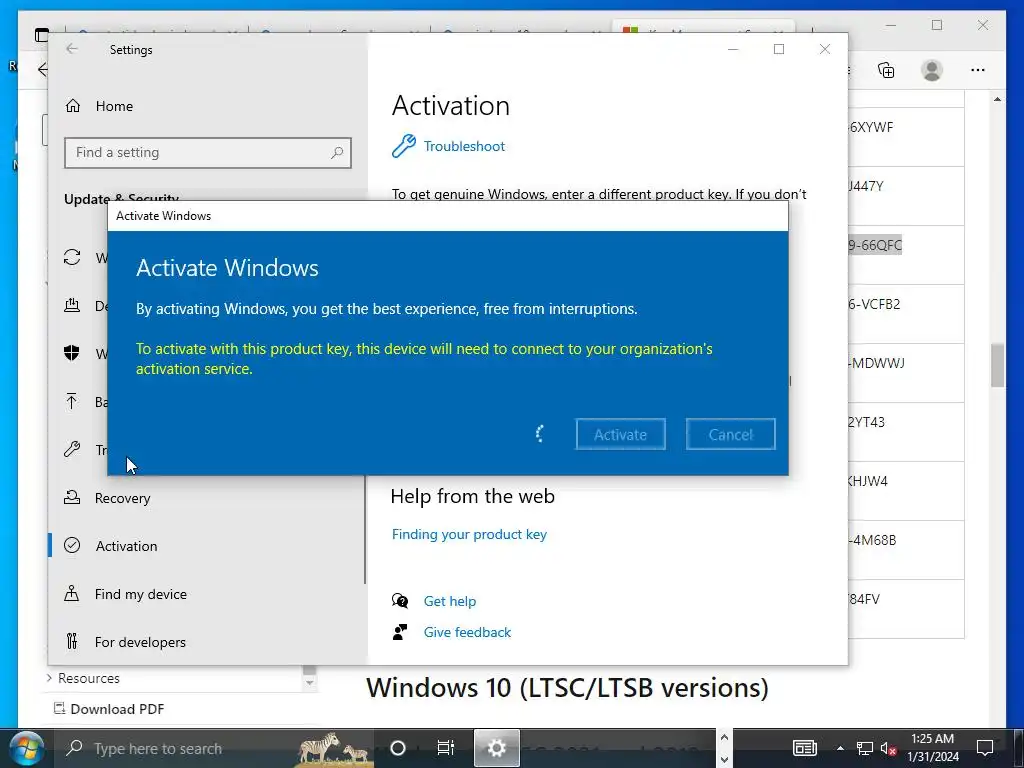Open Task View from taskbar
Screen dimensions: 1024x768
pos(445,748)
